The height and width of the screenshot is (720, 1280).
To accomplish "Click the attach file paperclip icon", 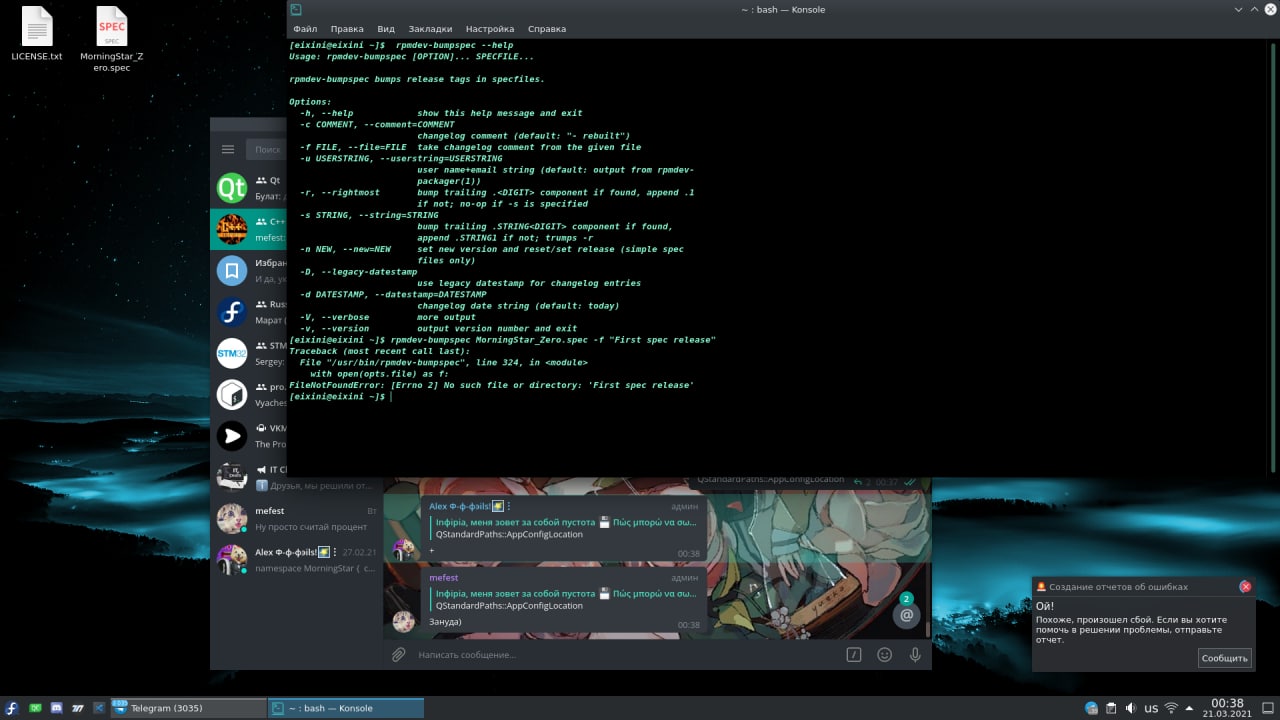I will point(398,655).
